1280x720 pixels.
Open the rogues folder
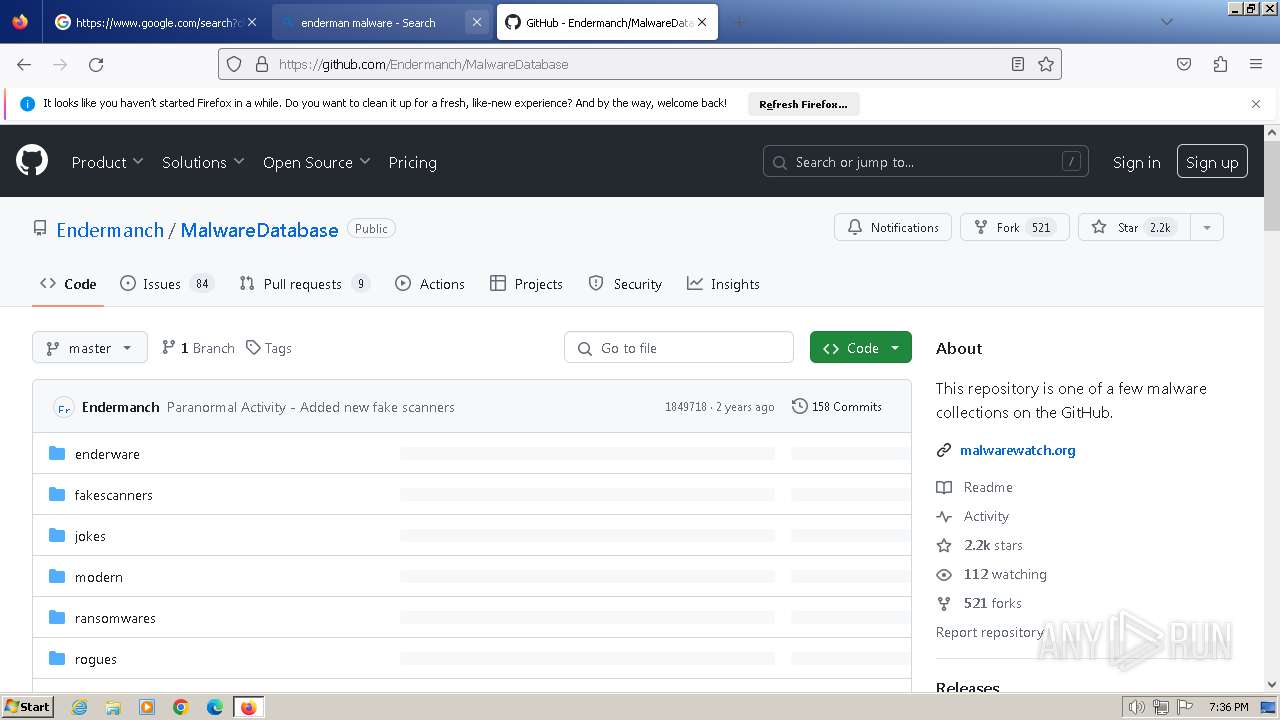[x=96, y=659]
